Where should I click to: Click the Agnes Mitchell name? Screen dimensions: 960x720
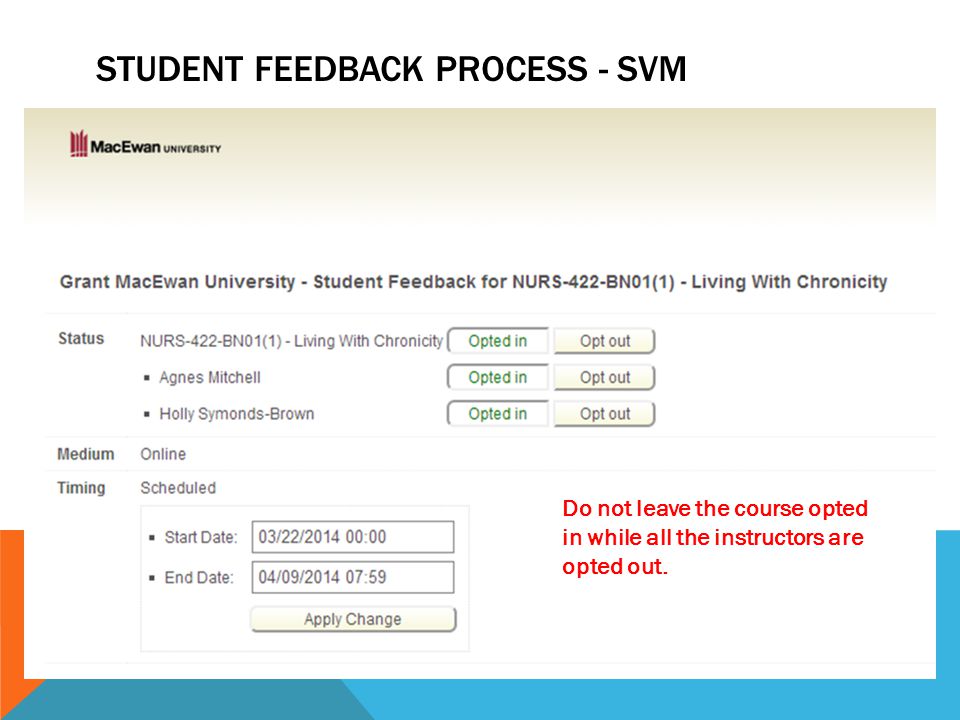coord(210,377)
